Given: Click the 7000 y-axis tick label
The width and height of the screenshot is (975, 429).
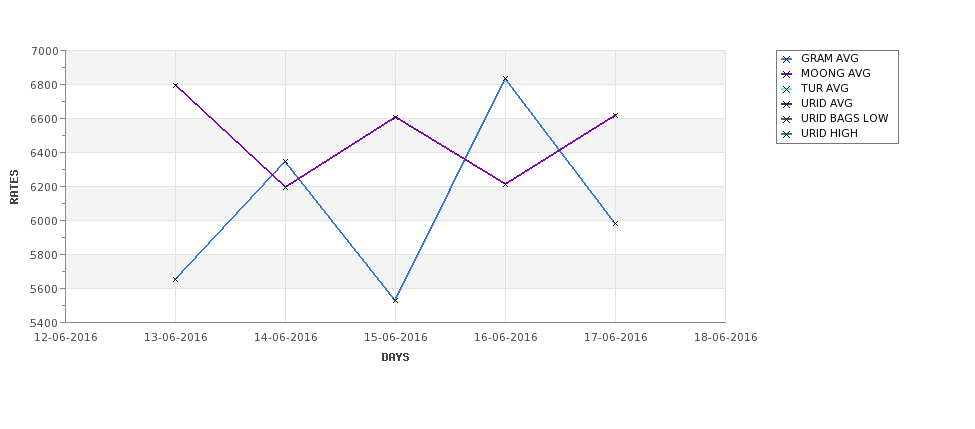Looking at the screenshot, I should click(x=45, y=51).
